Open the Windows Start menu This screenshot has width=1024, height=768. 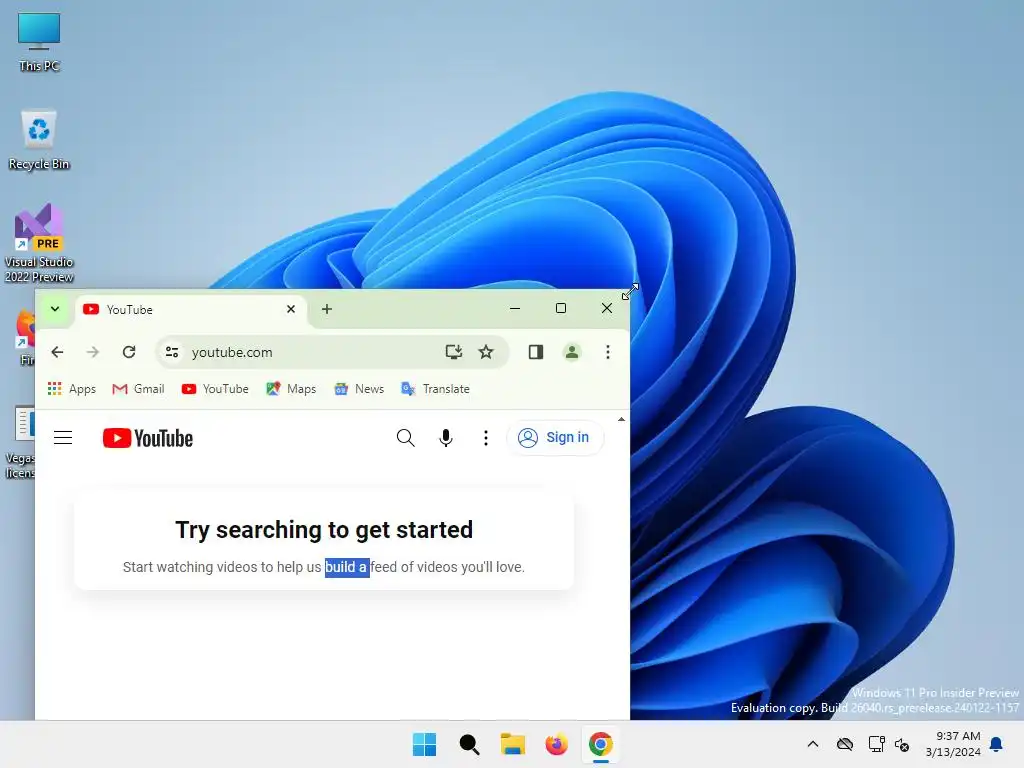424,744
